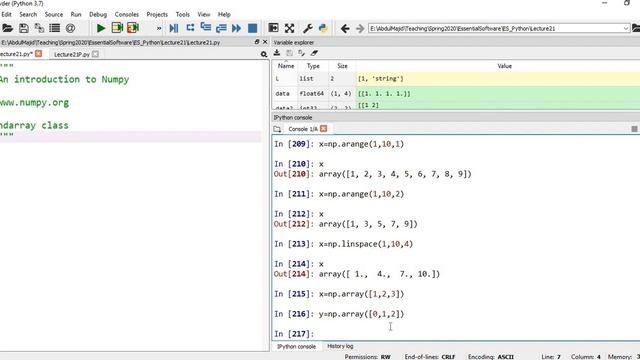Viewport: 640px width, 360px height.
Task: Open the PYTHONPATH manager
Action: click(323, 28)
